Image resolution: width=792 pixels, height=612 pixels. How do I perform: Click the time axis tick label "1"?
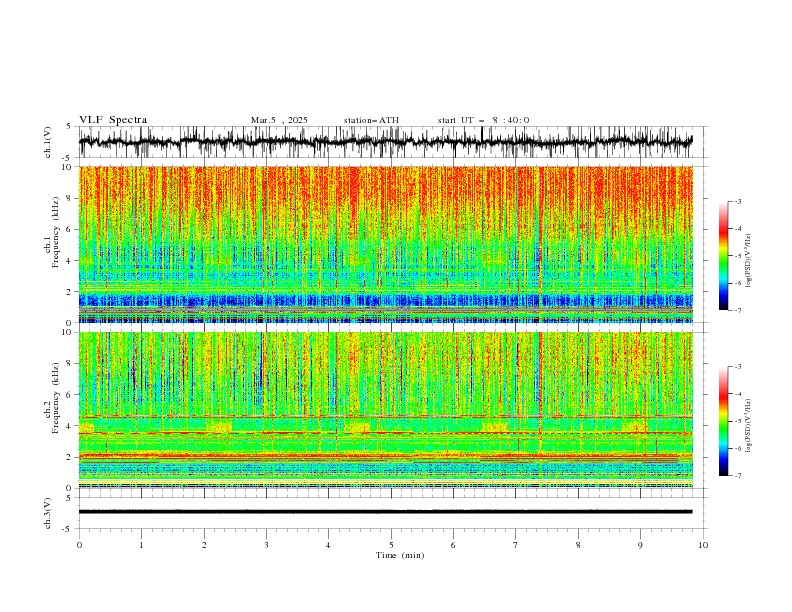pos(141,545)
